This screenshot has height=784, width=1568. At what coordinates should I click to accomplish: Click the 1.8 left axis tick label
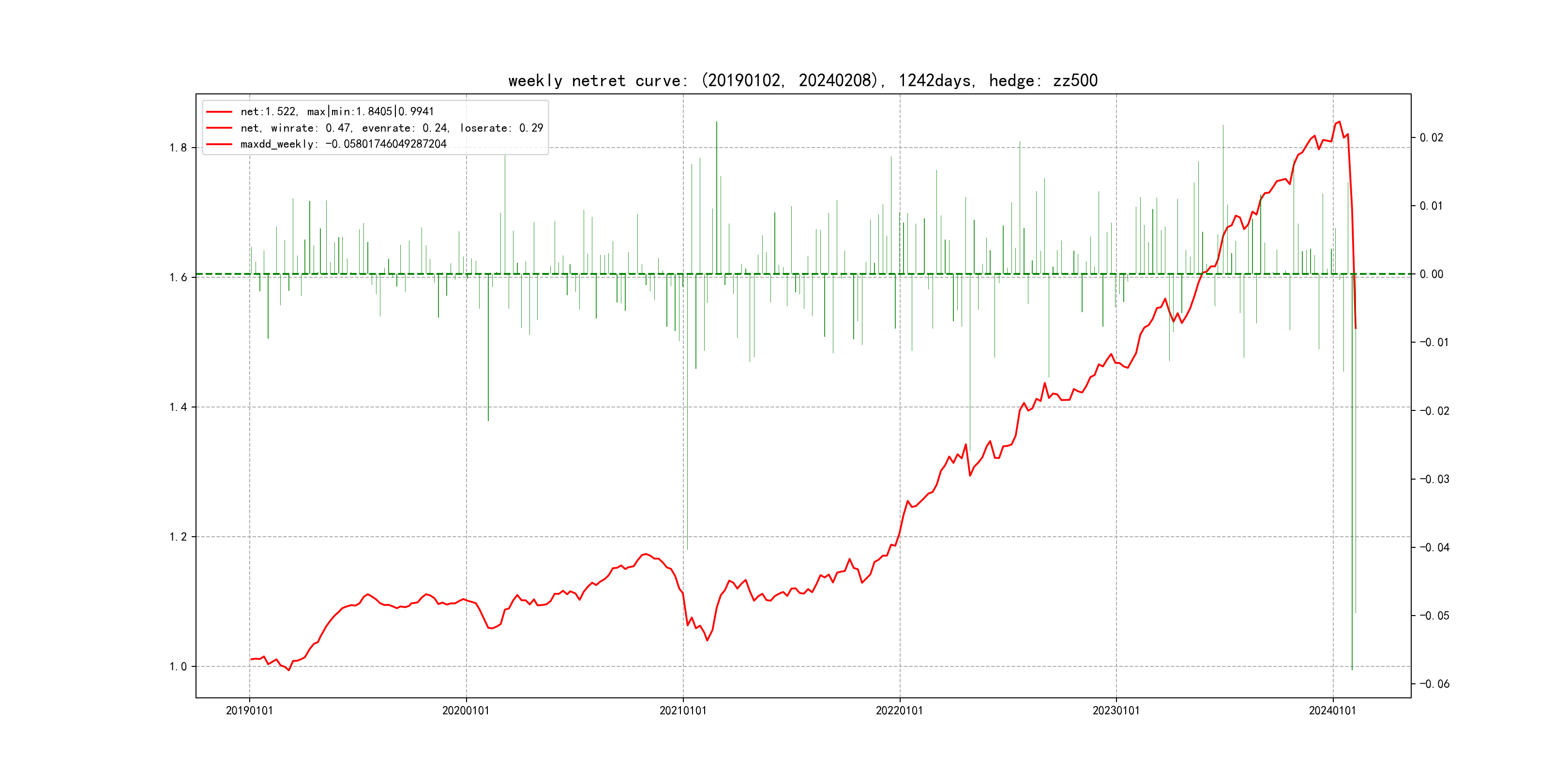178,148
